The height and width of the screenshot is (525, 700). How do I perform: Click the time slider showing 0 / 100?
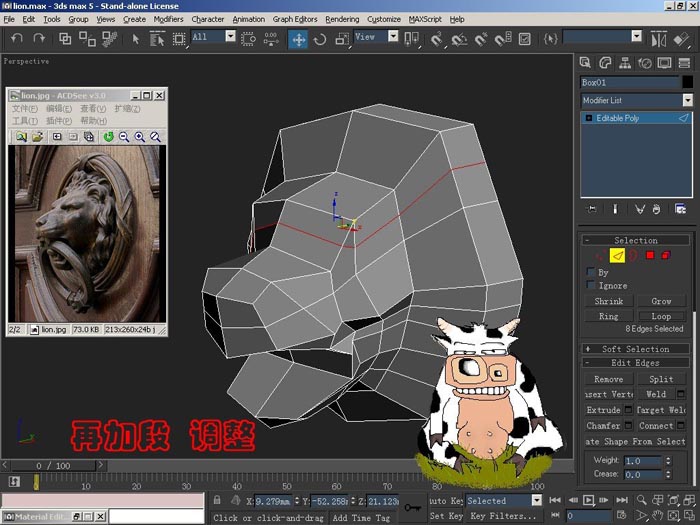(x=53, y=466)
